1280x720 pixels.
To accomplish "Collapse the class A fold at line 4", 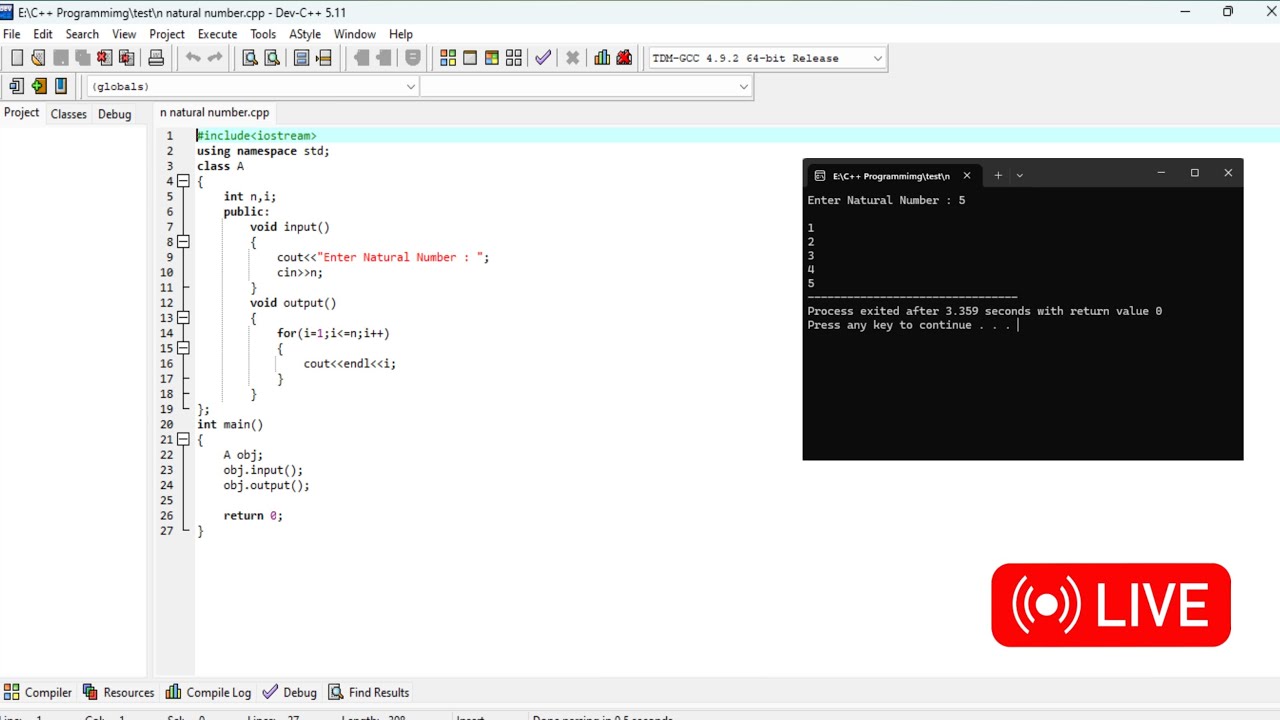I will 183,181.
